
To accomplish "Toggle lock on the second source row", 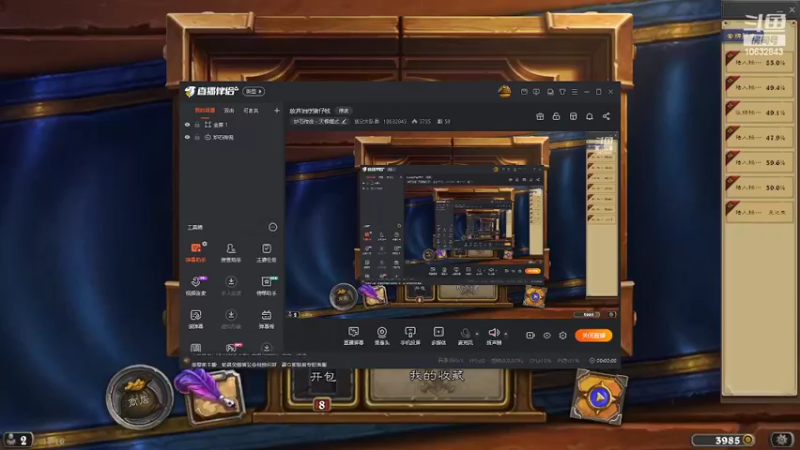I will (x=197, y=137).
